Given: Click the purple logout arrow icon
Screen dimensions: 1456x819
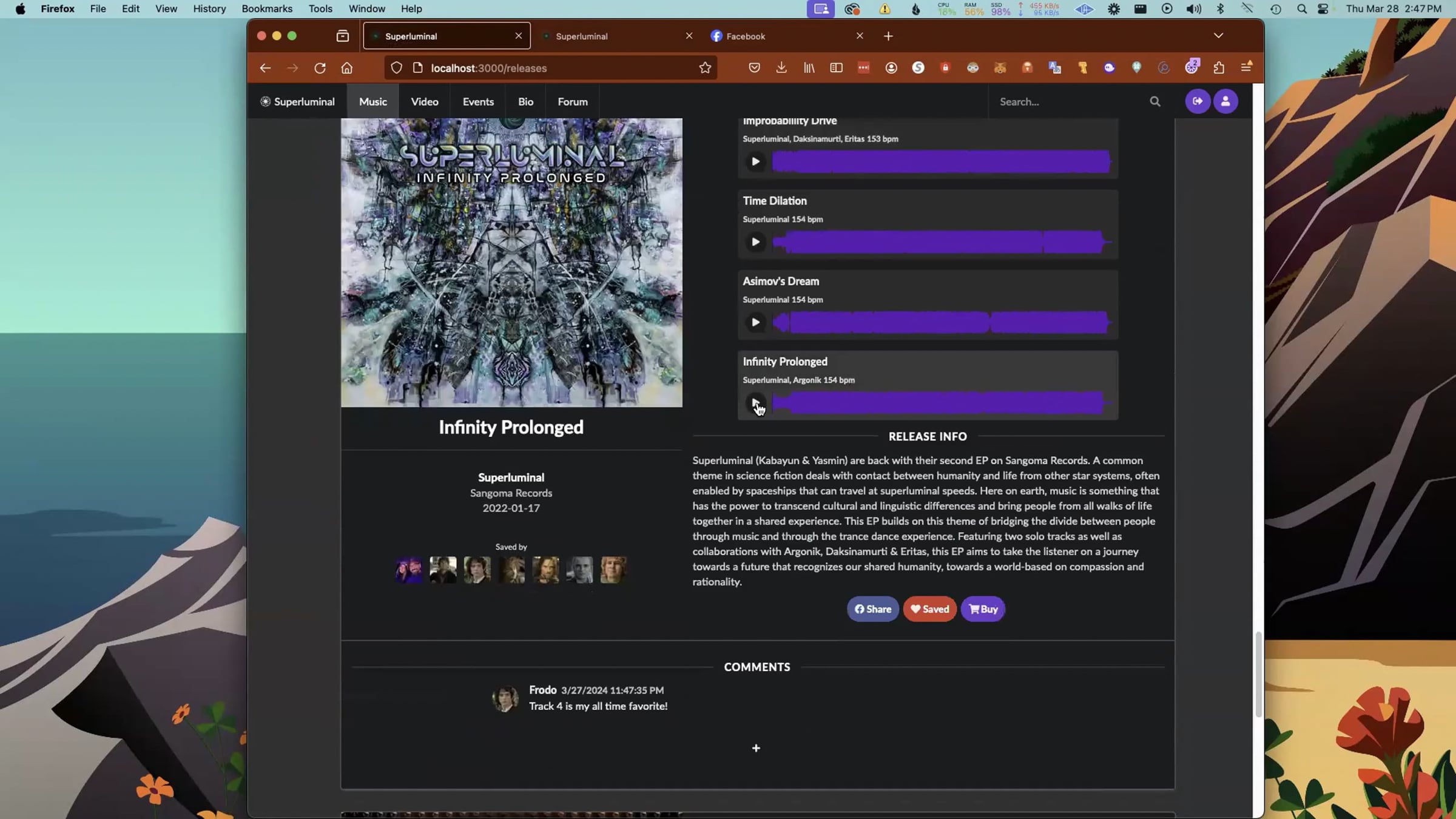Looking at the screenshot, I should click(x=1197, y=101).
